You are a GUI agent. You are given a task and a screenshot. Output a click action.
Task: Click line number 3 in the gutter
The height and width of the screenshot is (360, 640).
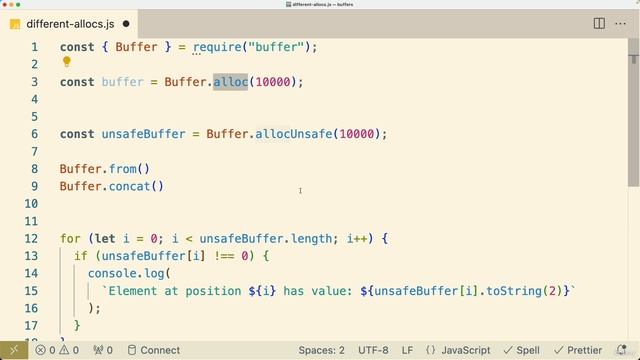click(35, 82)
